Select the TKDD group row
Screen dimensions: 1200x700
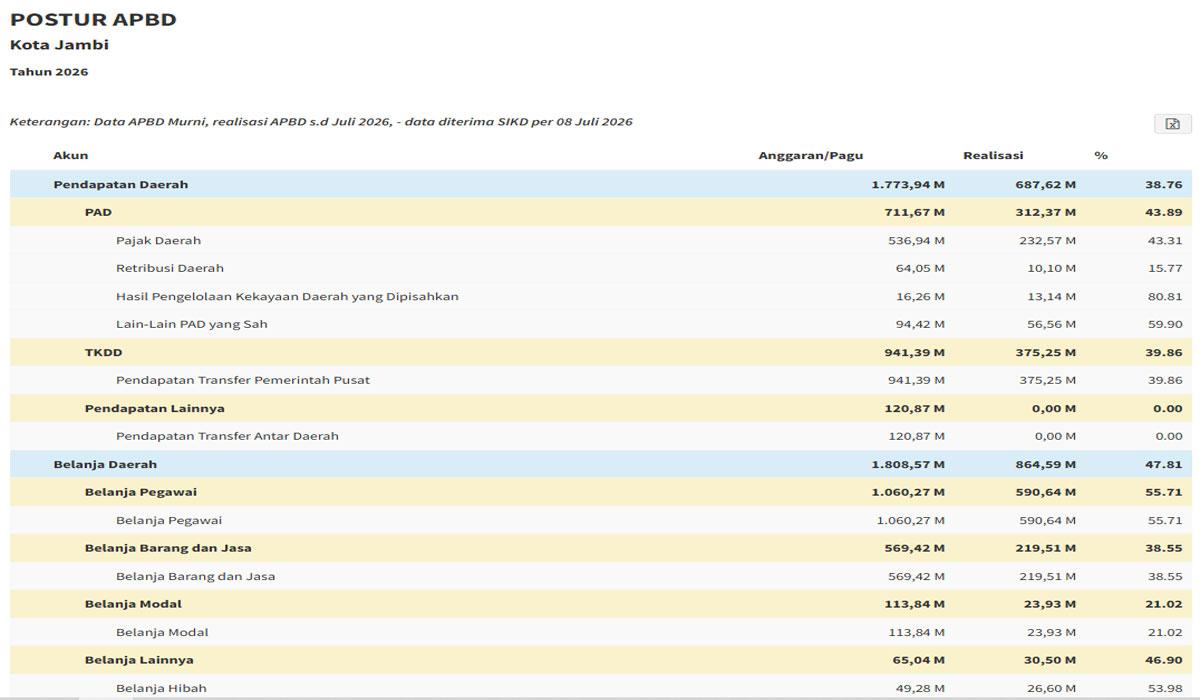tap(601, 352)
